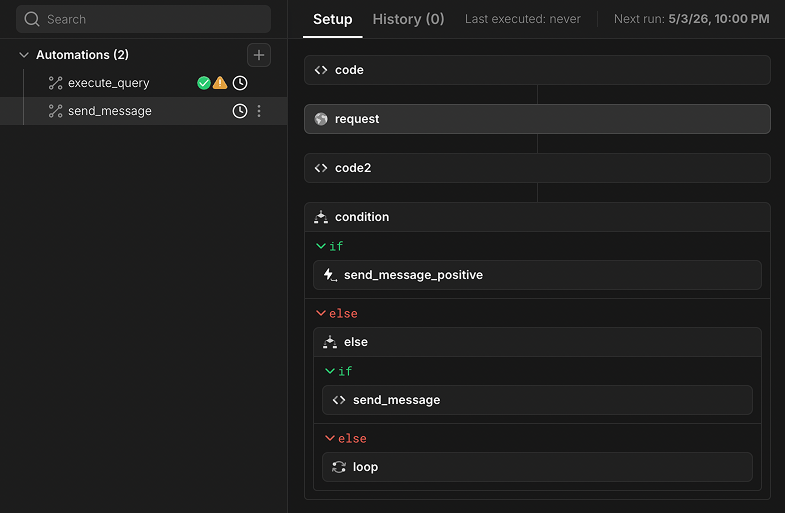Viewport: 785px width, 513px height.
Task: Select the execute_query automation
Action: pyautogui.click(x=143, y=83)
